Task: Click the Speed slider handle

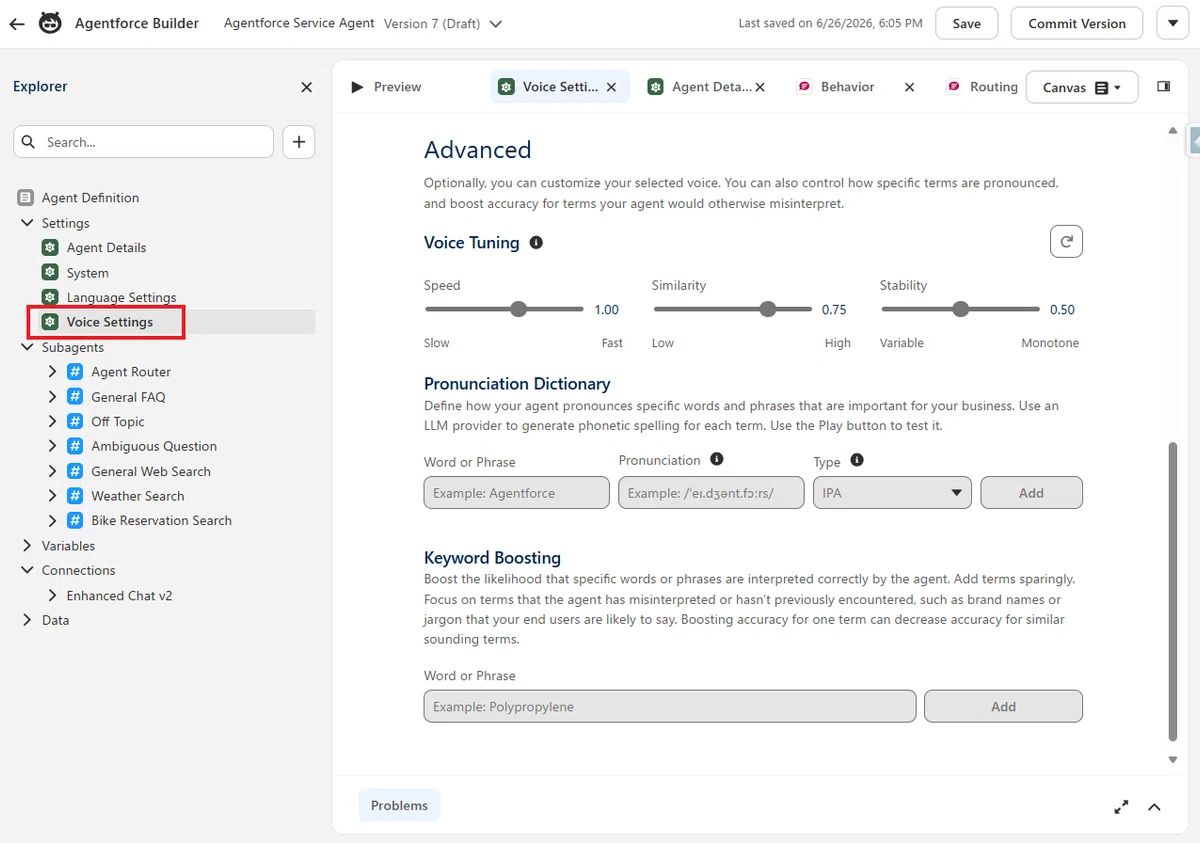Action: click(518, 309)
